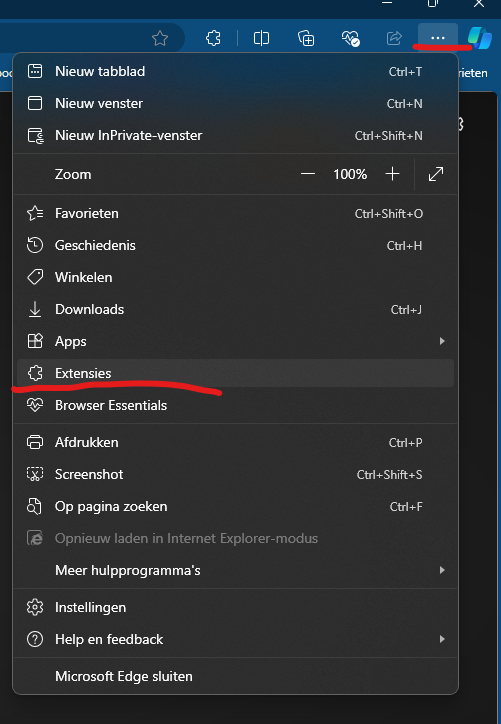The image size is (501, 724).
Task: Enter full screen via zoom expand icon
Action: [x=436, y=174]
